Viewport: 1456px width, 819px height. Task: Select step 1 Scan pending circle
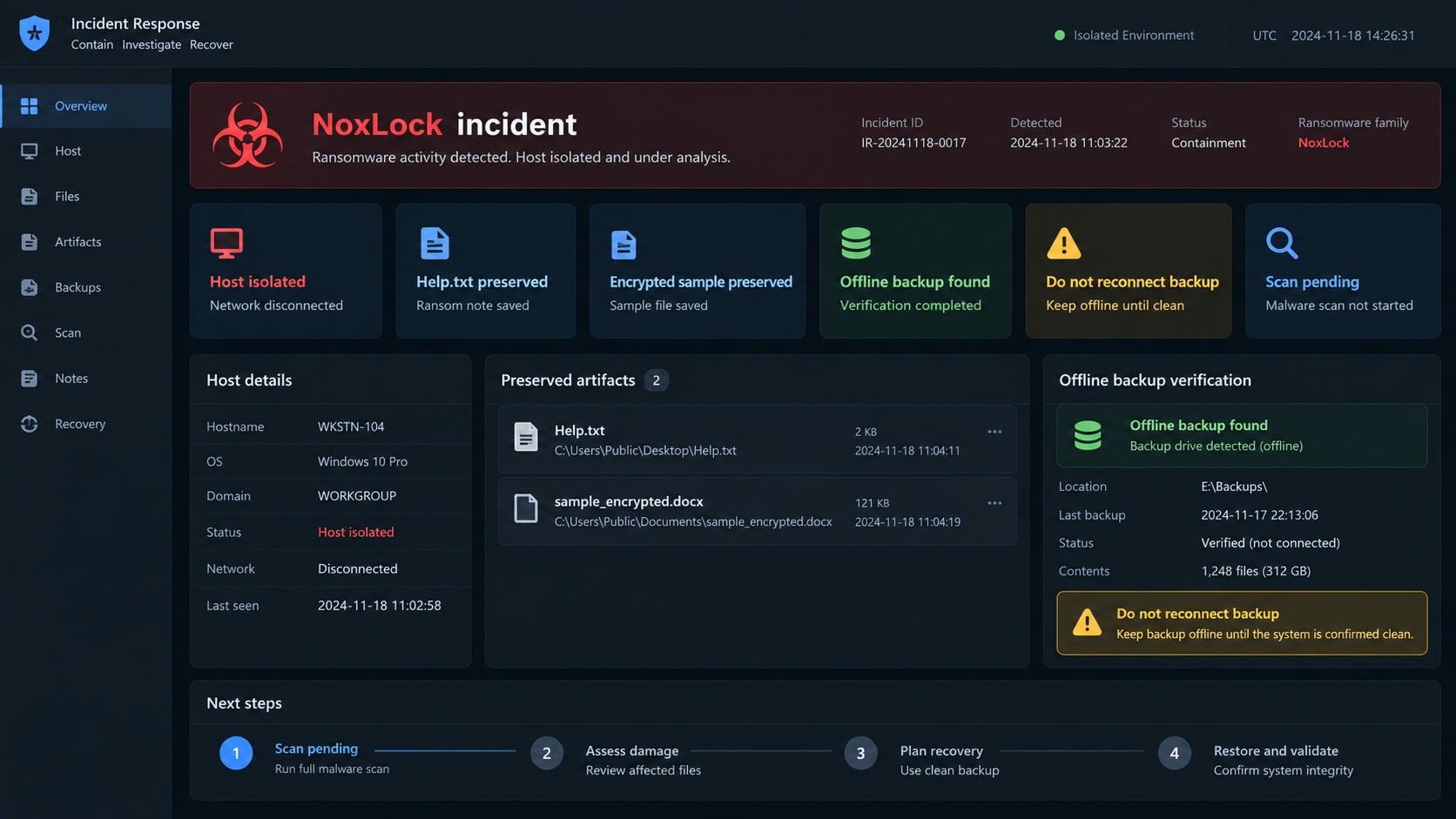pos(236,754)
